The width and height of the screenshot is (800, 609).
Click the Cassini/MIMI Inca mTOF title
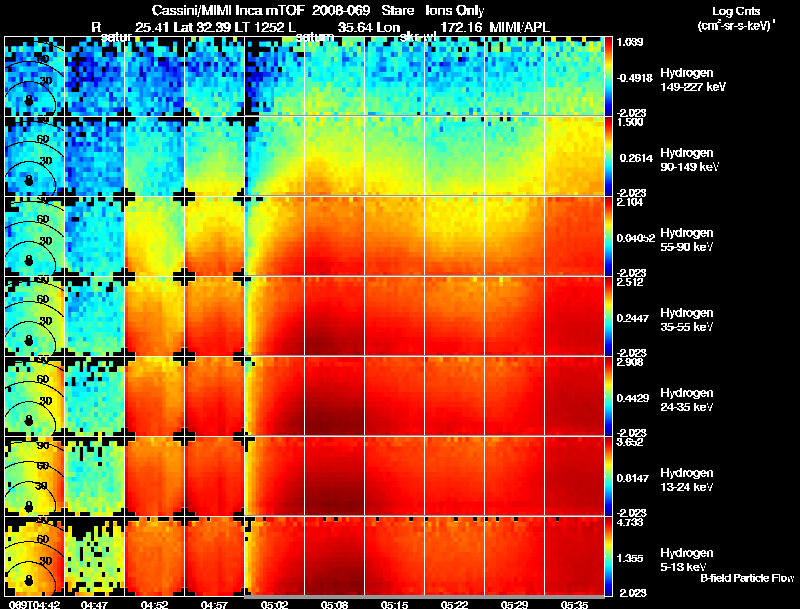coord(228,10)
